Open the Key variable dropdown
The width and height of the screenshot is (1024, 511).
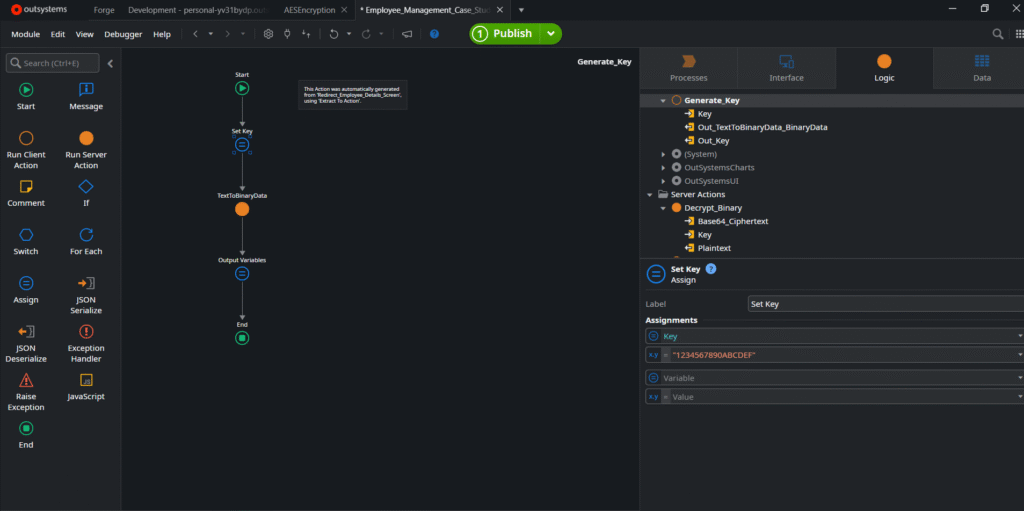pyautogui.click(x=1019, y=336)
